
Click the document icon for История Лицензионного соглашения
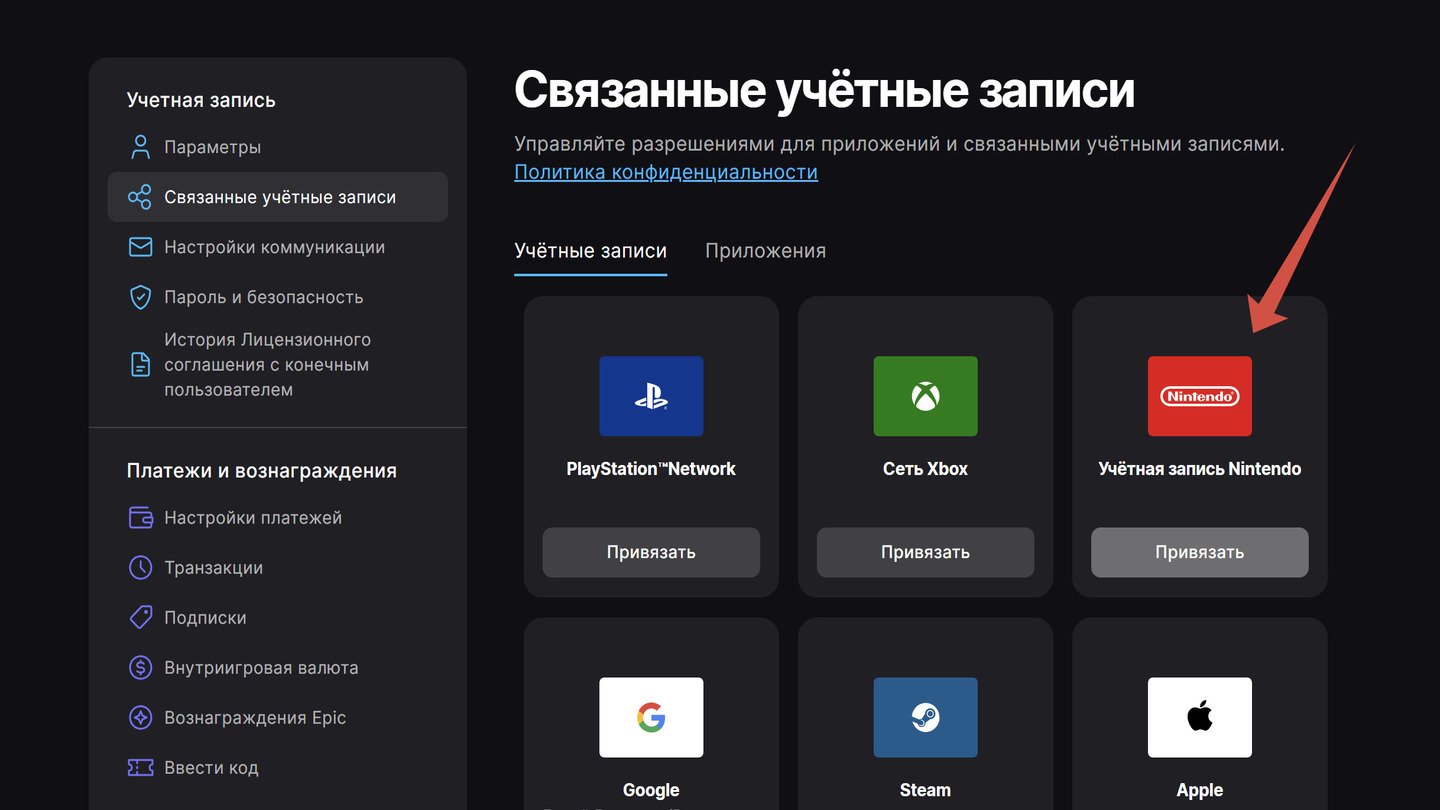pos(140,365)
